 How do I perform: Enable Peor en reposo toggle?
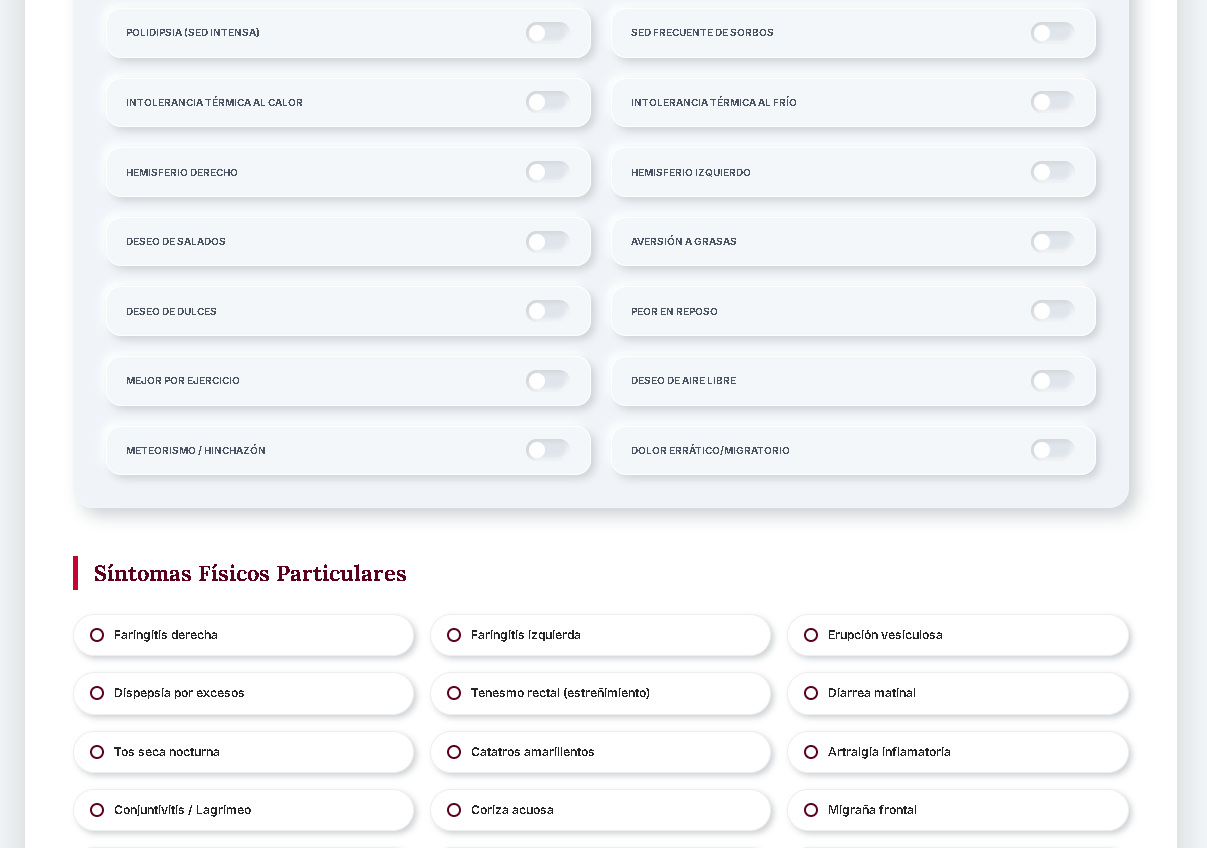pyautogui.click(x=1052, y=311)
